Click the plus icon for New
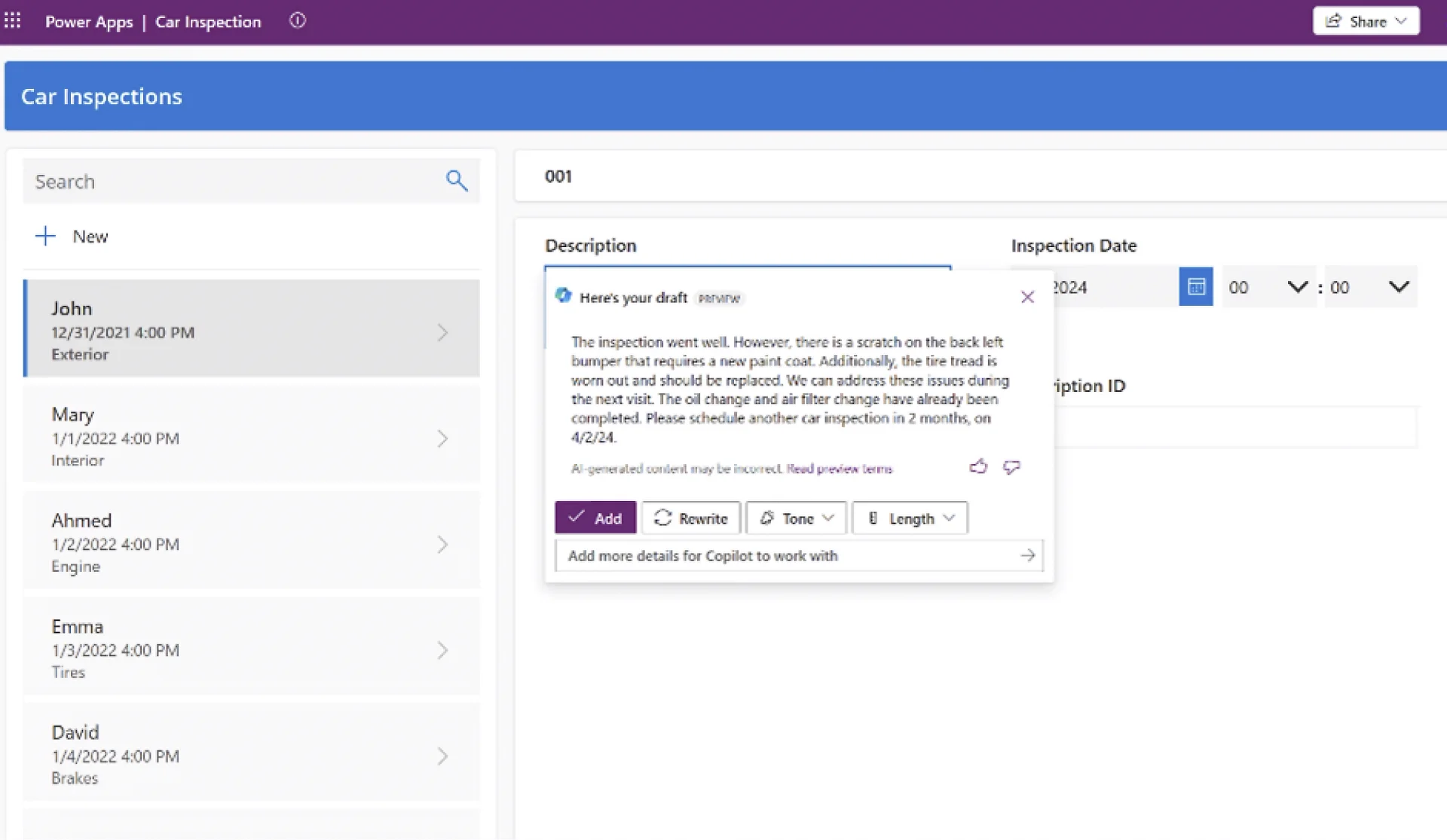The image size is (1447, 840). click(45, 236)
